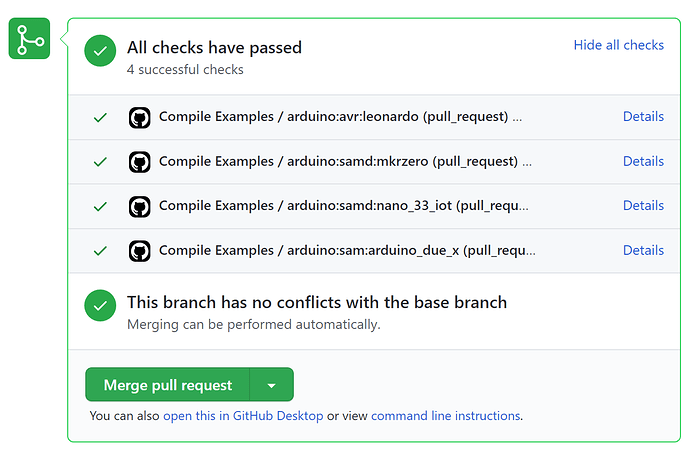Viewport: 689px width, 459px height.
Task: Open Details for the arduino:avr:leonardo check
Action: point(643,117)
